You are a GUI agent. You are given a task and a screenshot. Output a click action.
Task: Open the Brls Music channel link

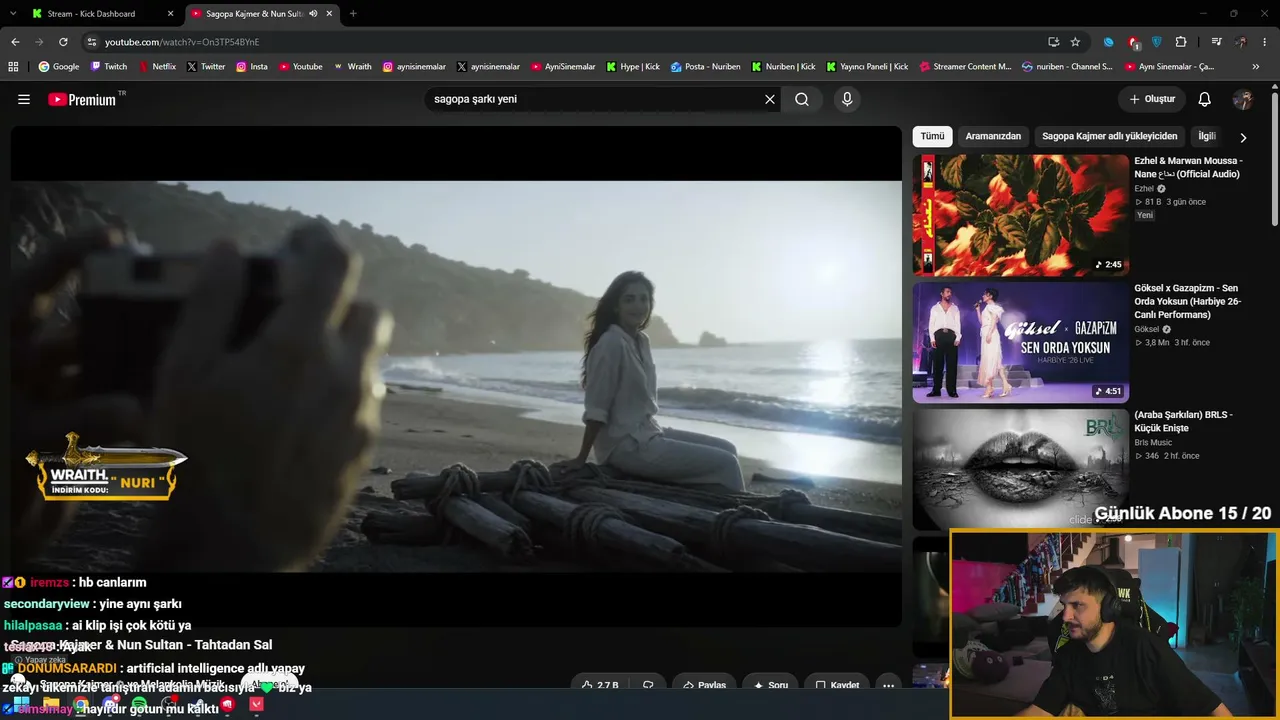1153,442
